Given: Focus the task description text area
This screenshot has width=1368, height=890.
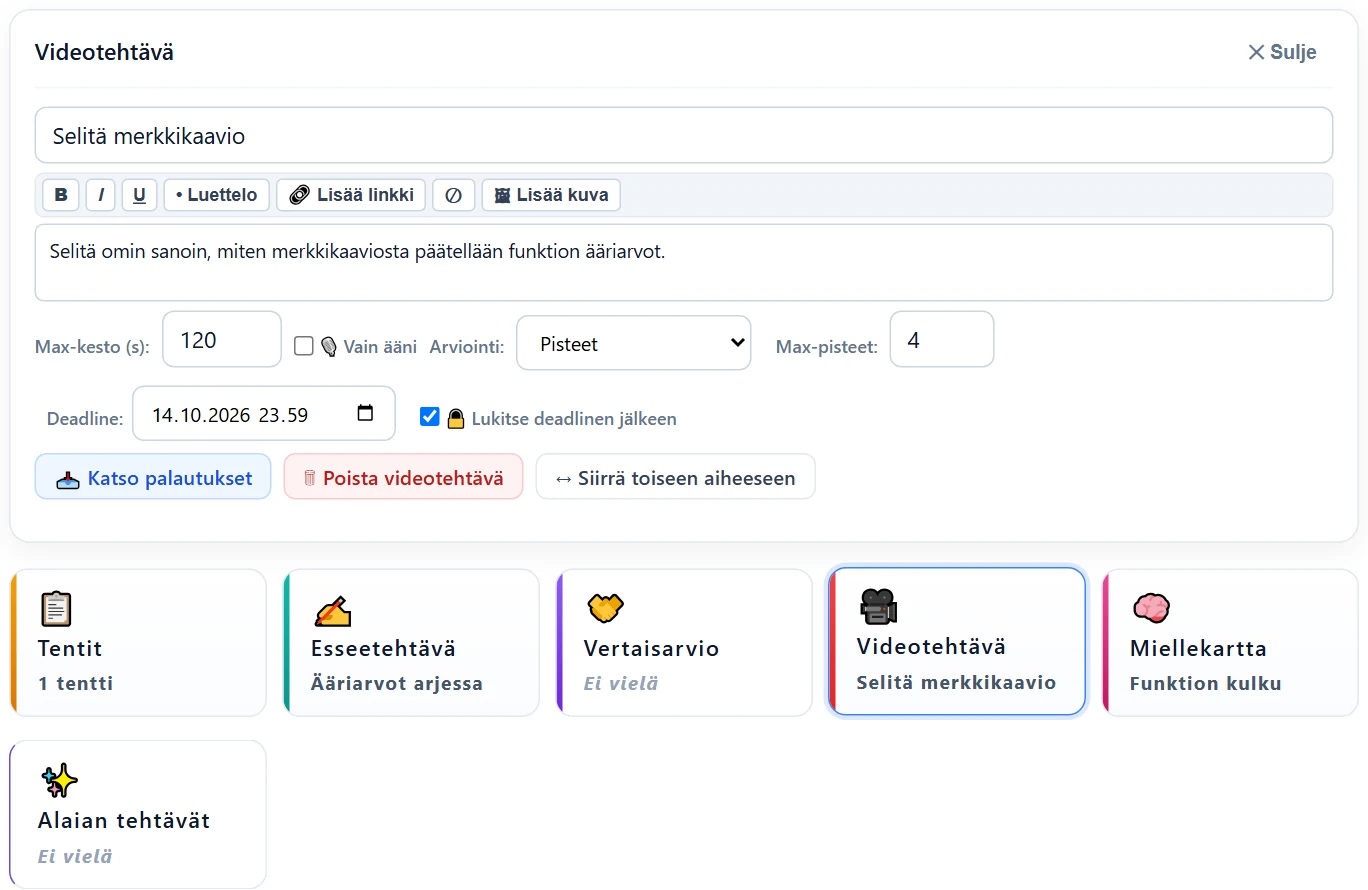Looking at the screenshot, I should 684,262.
